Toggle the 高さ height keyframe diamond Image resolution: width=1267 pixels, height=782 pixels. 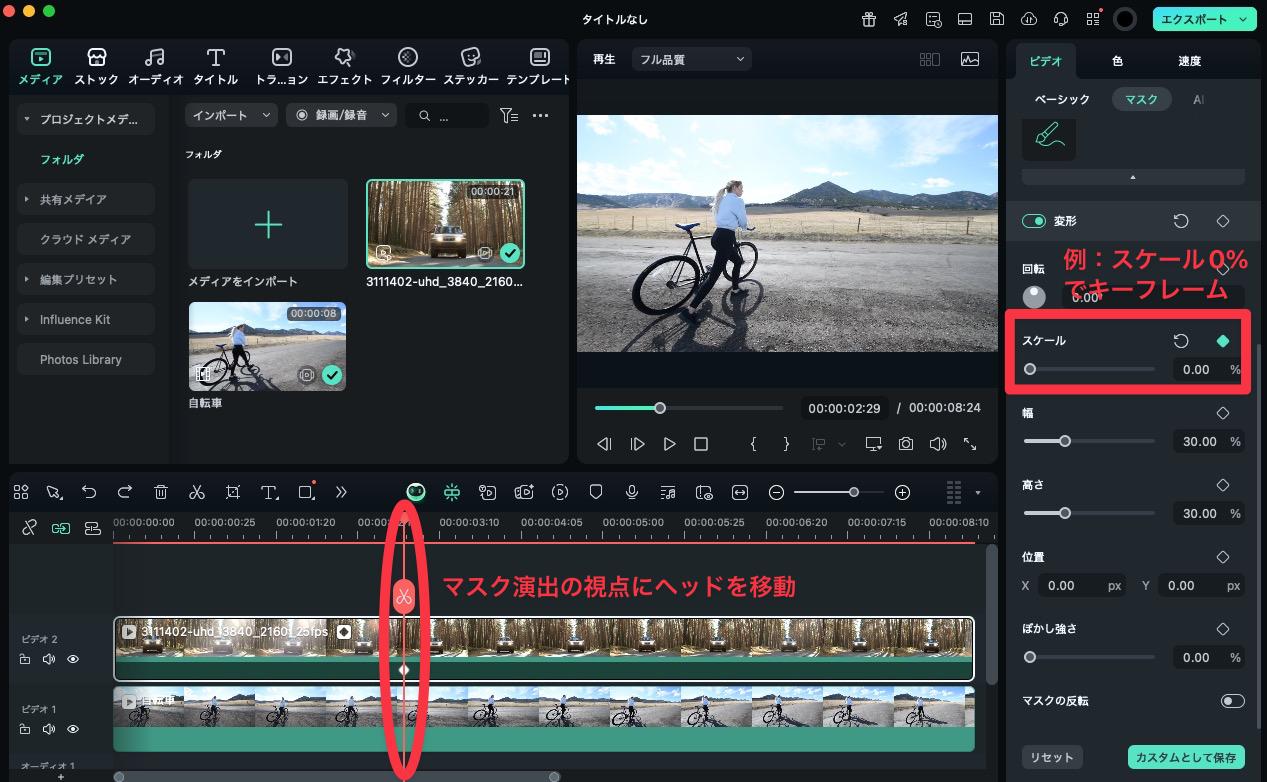1222,485
